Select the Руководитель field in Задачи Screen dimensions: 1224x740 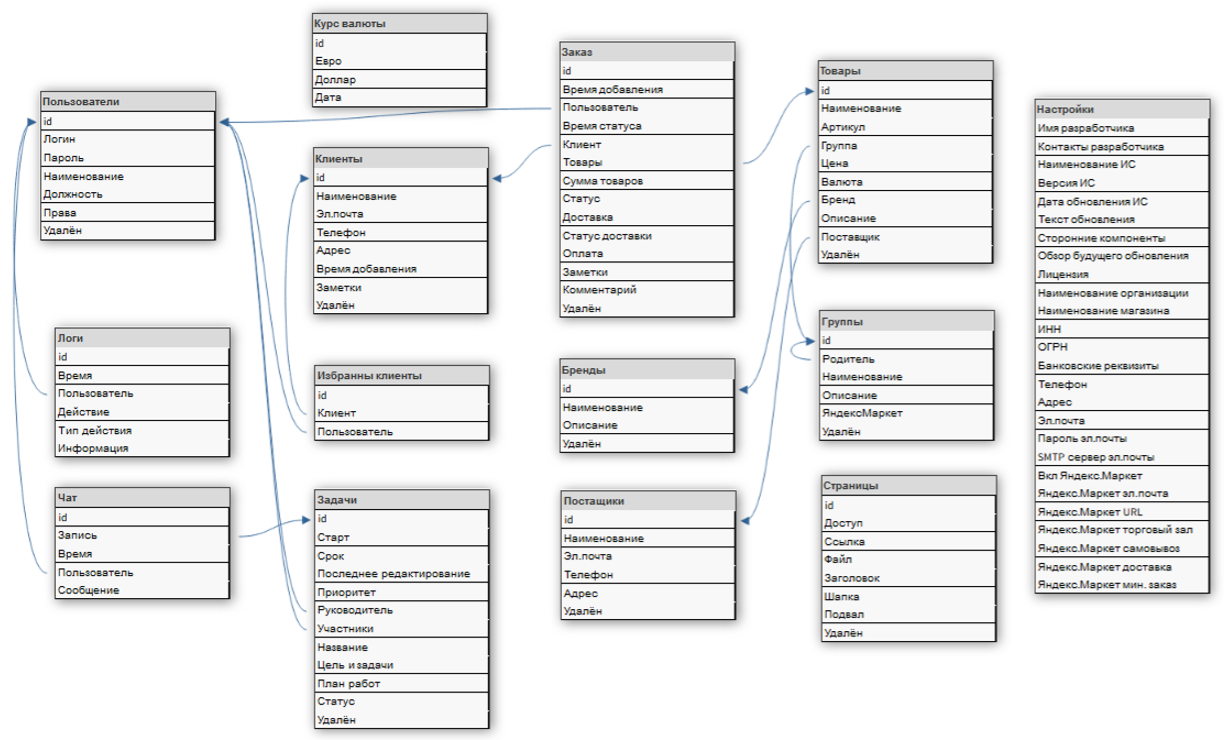coord(401,610)
